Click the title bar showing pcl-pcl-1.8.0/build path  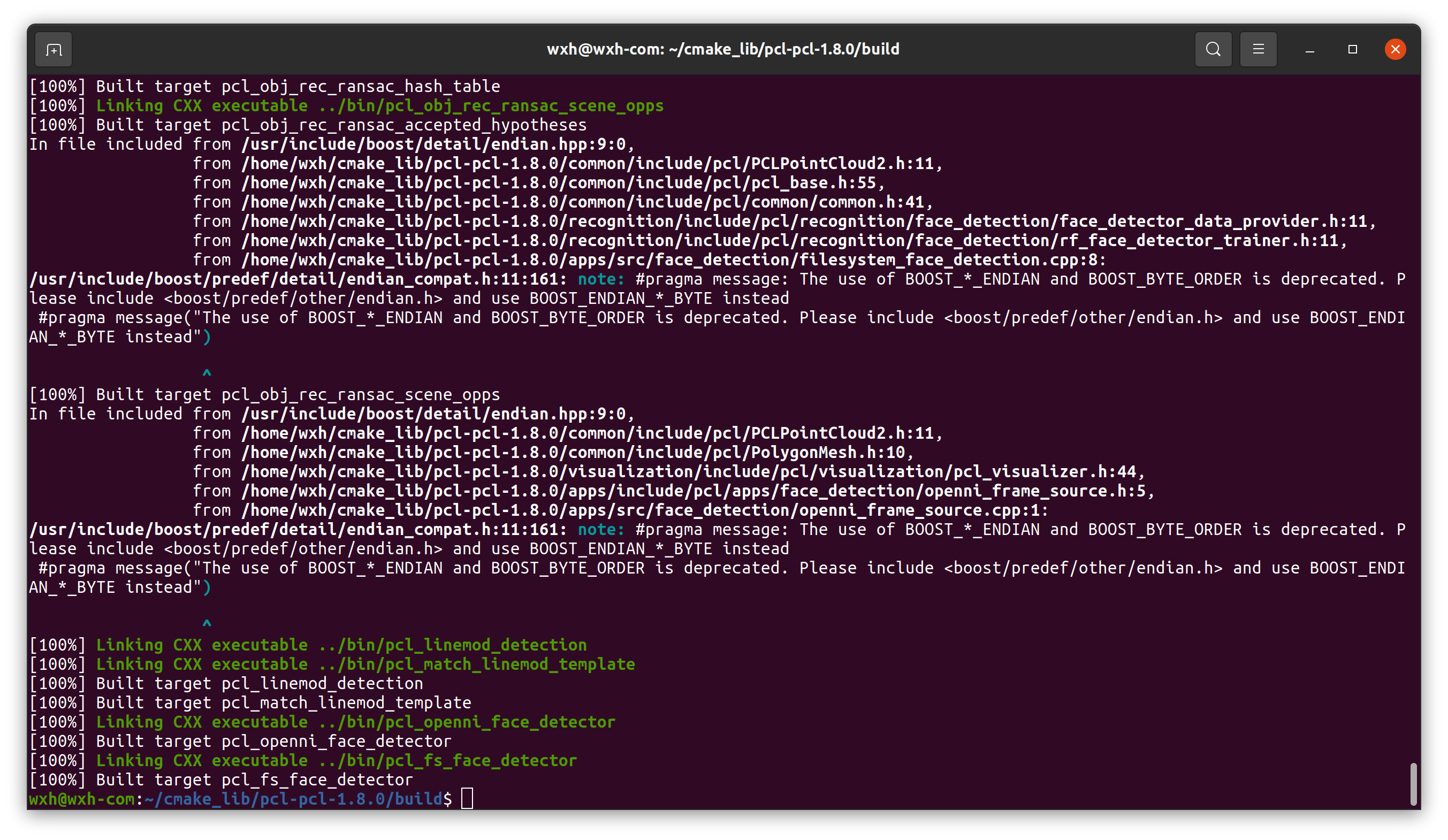pos(723,49)
